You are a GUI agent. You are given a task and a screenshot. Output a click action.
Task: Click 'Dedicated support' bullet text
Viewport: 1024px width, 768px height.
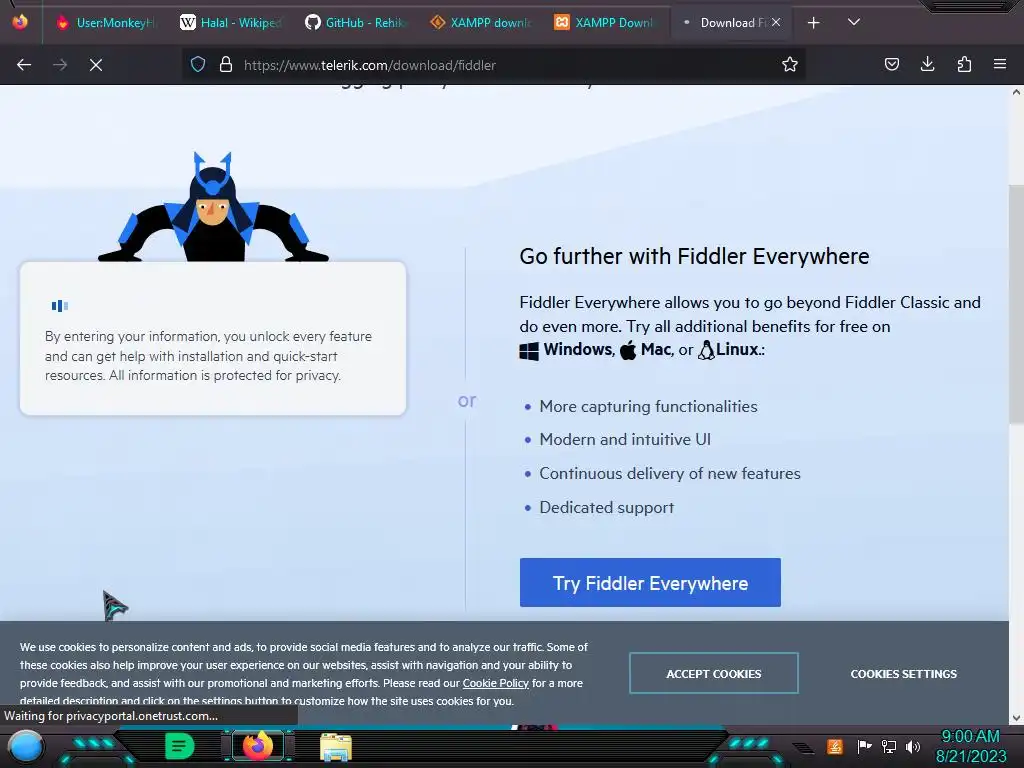(x=606, y=507)
